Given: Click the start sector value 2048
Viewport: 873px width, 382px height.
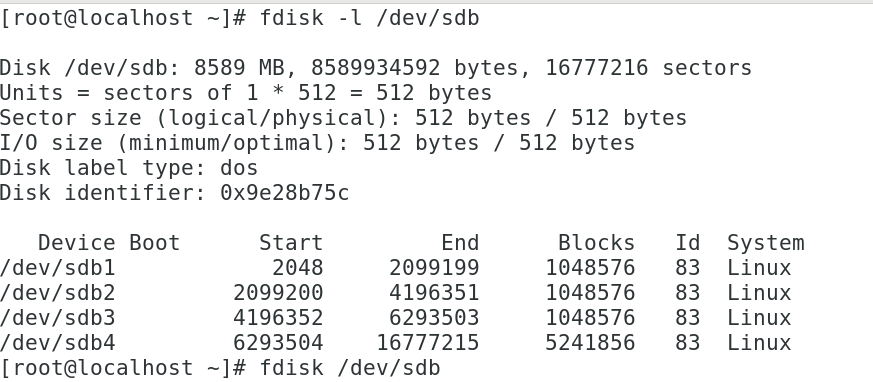Looking at the screenshot, I should 298,268.
